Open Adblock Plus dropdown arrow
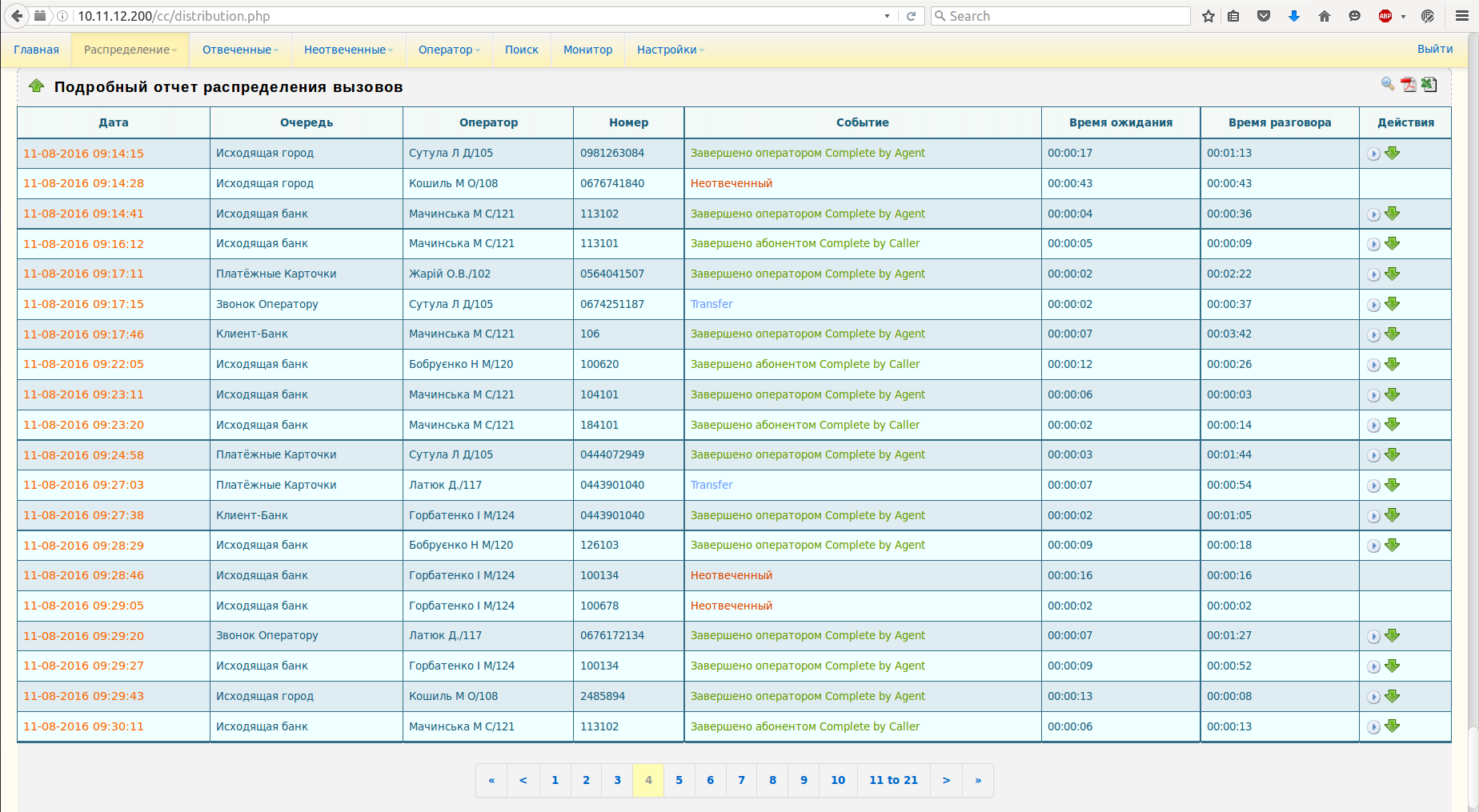 click(x=1403, y=16)
